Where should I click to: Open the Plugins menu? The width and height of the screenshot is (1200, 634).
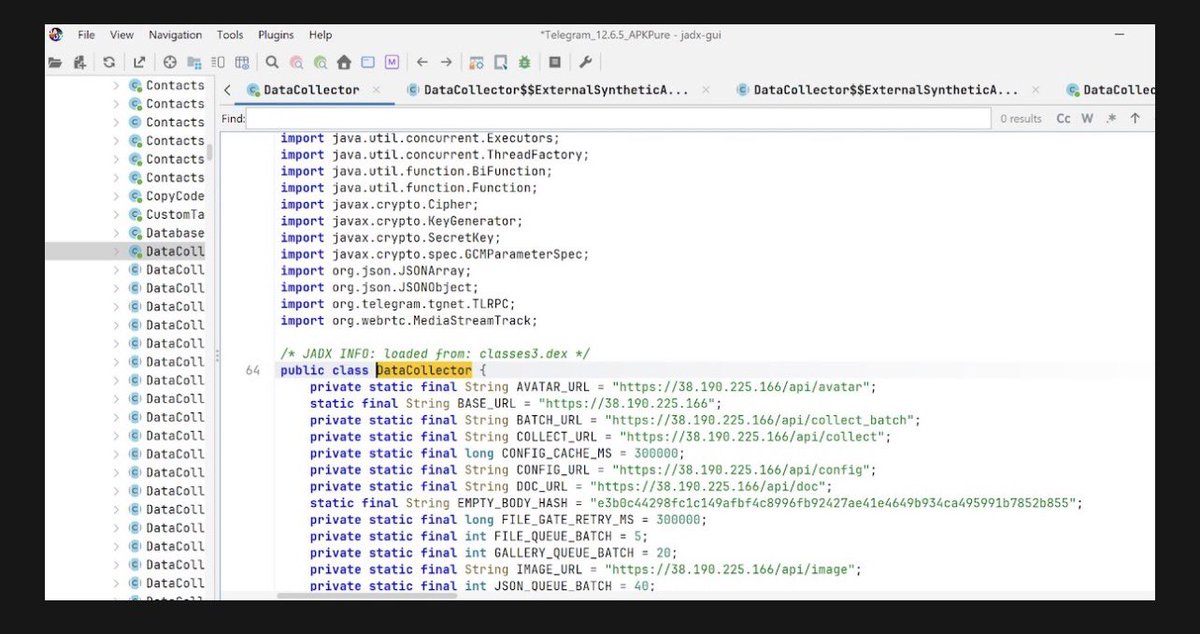(276, 35)
